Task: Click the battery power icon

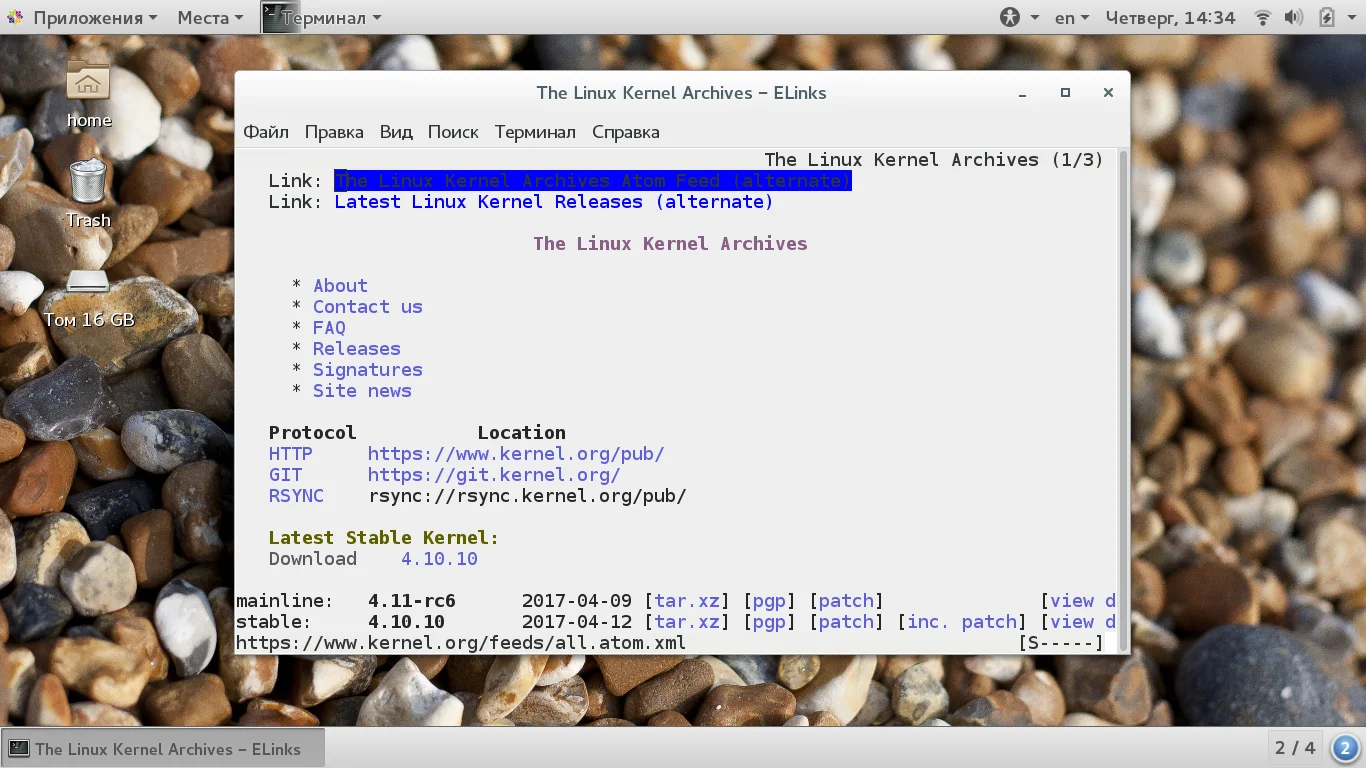Action: (1327, 18)
